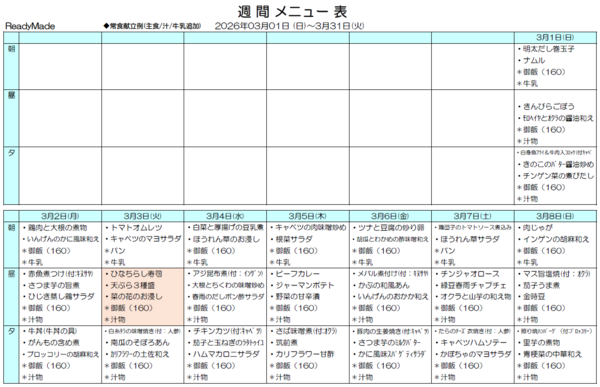Click 'ビーフカレー' in 3月5日 lunch
Viewport: 600px width, 387px height.
coord(298,274)
